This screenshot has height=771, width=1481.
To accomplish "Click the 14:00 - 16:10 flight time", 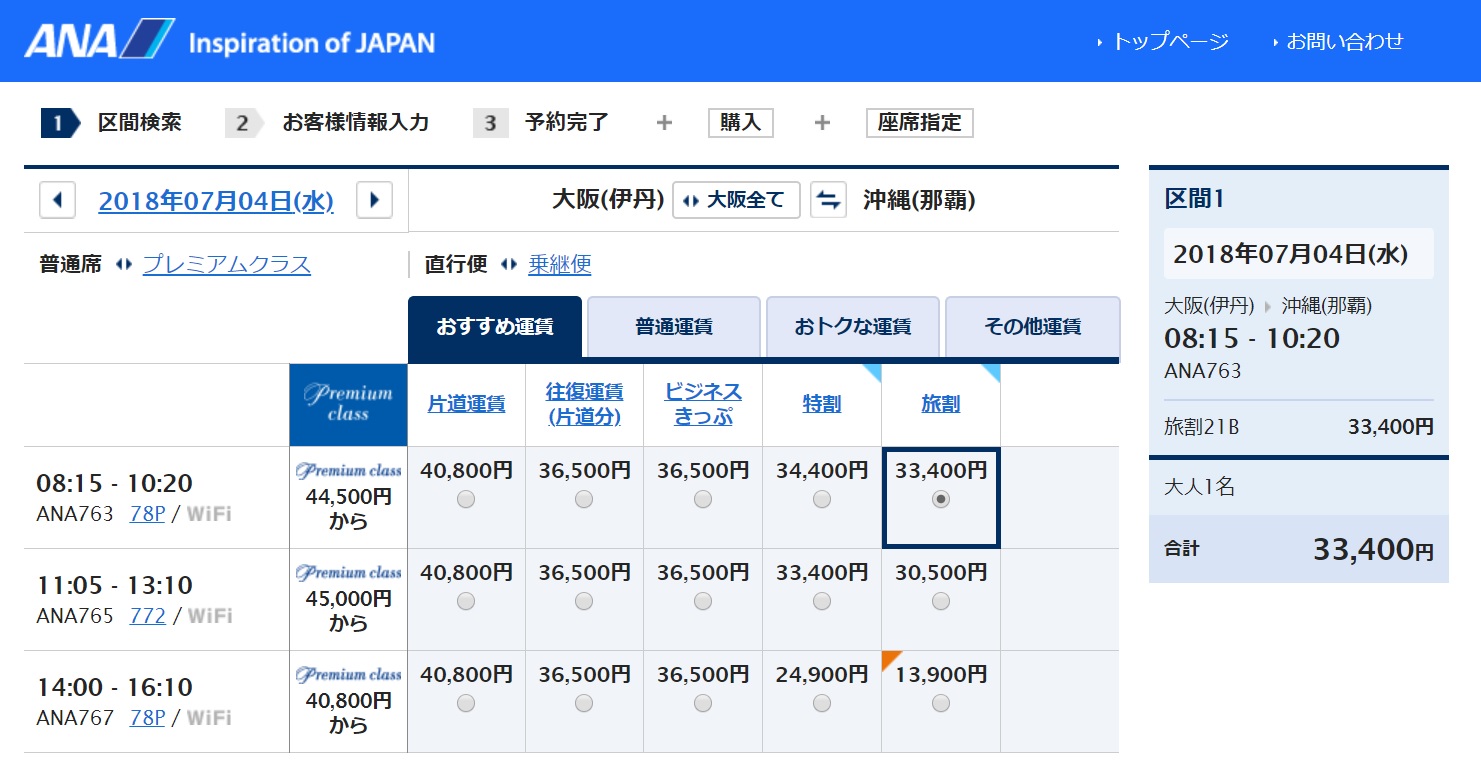I will 115,688.
